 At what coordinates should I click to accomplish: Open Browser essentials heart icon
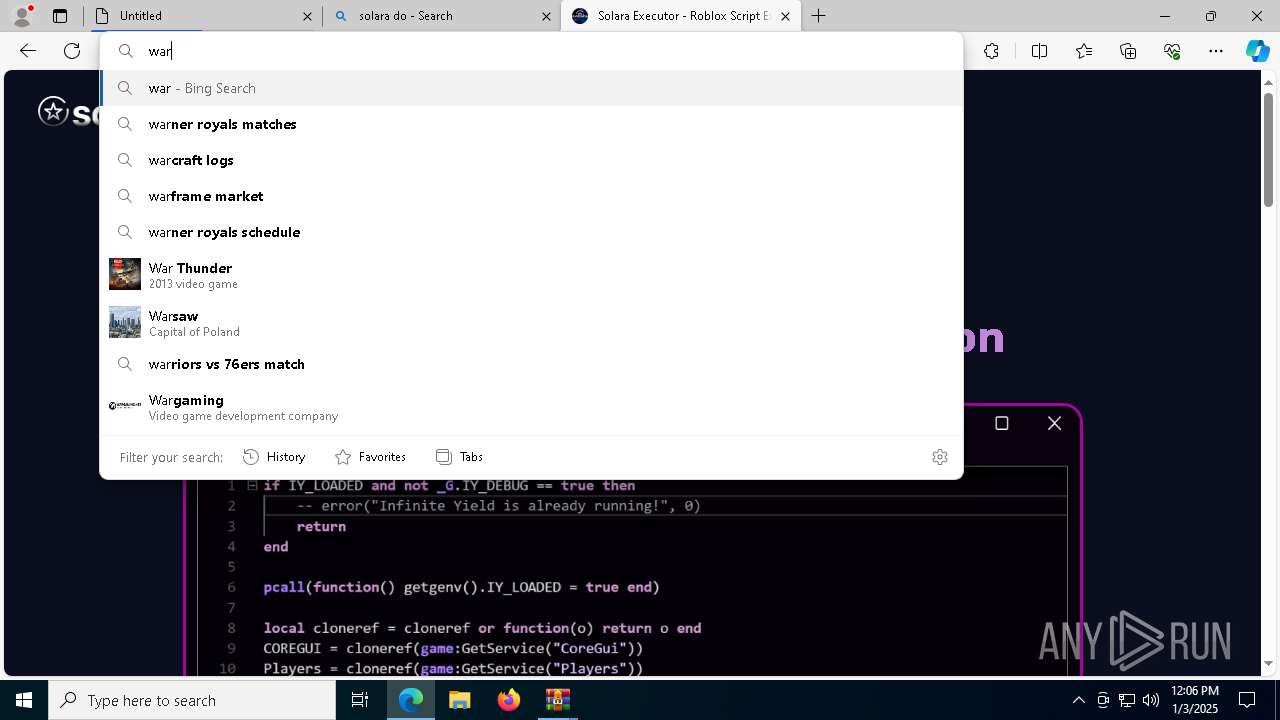pos(1172,51)
